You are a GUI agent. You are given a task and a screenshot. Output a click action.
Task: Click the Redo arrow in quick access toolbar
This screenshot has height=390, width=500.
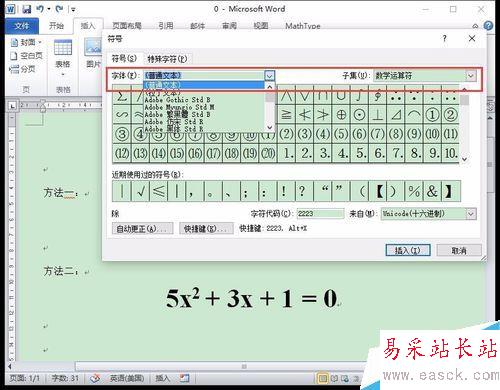[x=59, y=9]
